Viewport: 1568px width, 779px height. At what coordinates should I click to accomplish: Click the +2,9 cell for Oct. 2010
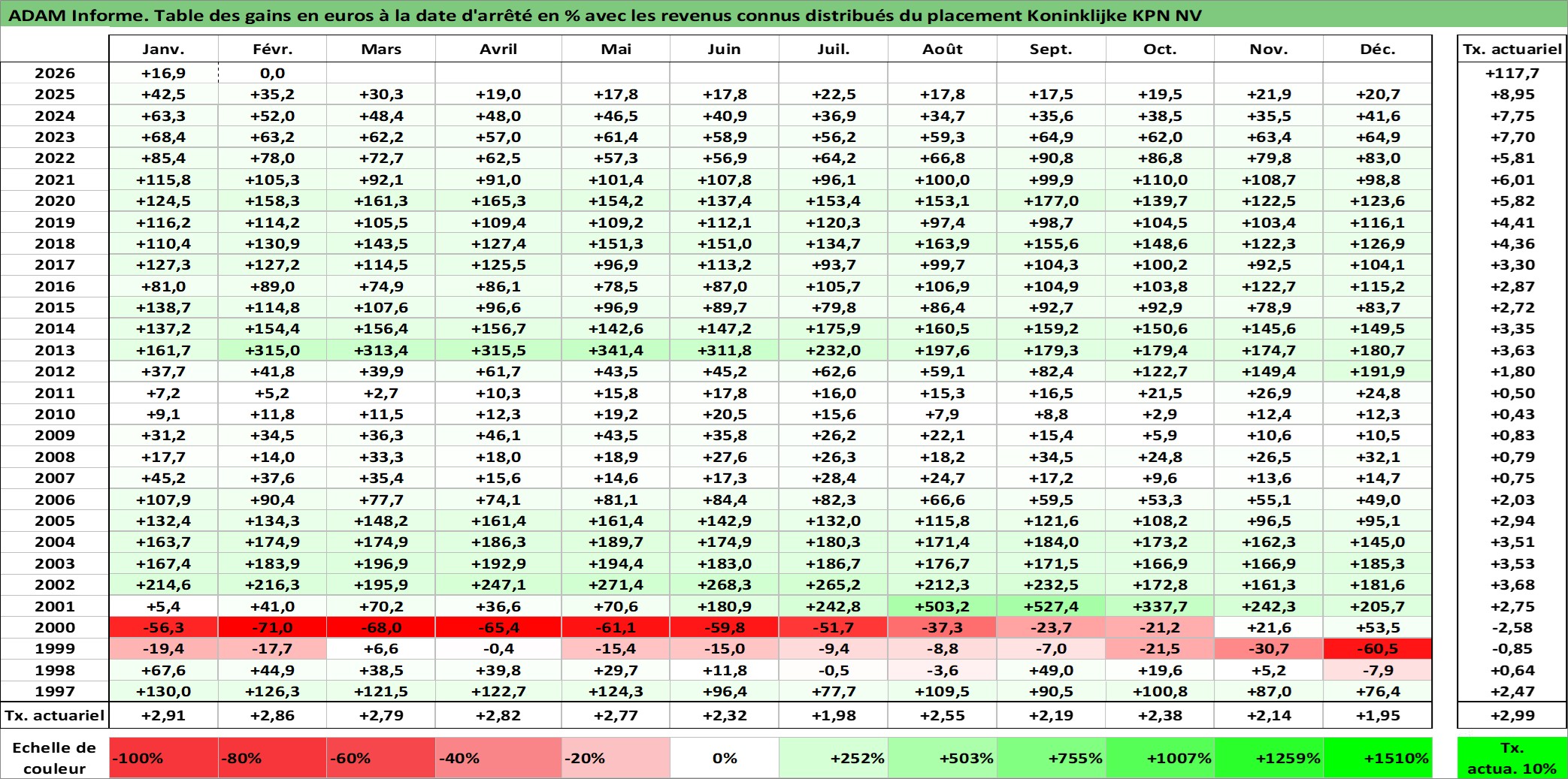[x=1160, y=414]
